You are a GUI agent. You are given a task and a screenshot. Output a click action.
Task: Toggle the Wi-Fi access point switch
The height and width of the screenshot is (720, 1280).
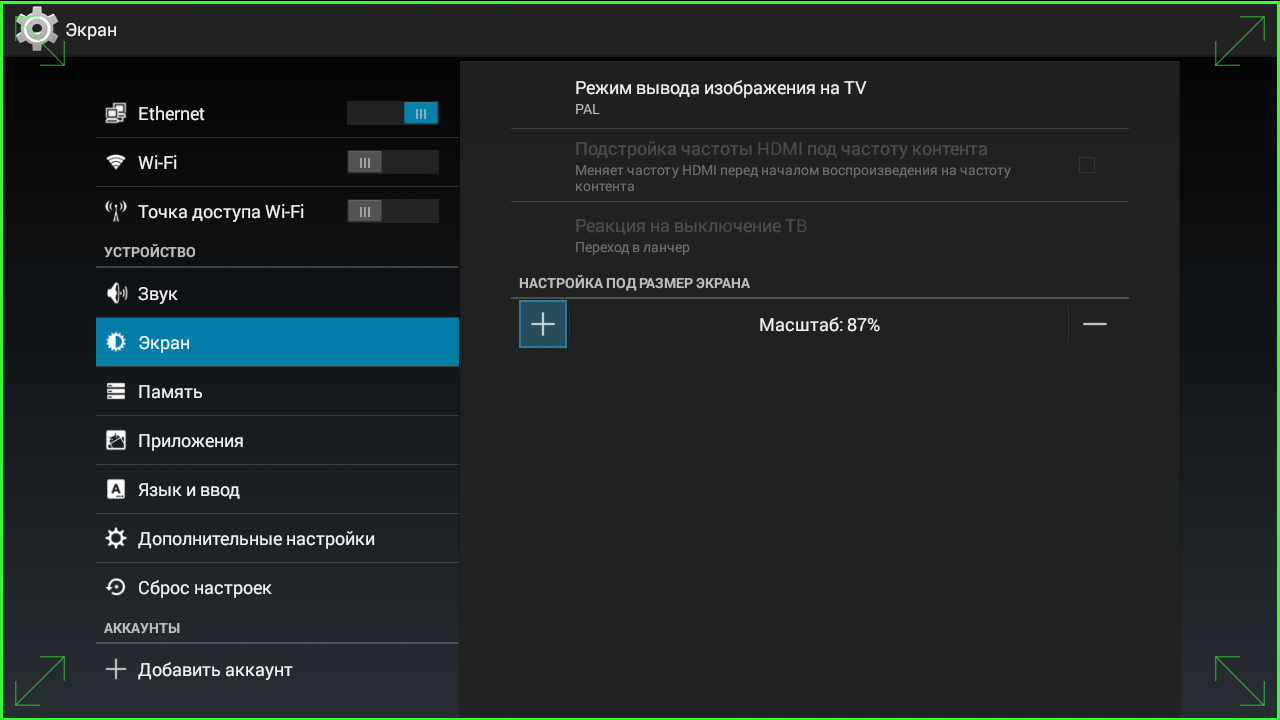click(392, 211)
